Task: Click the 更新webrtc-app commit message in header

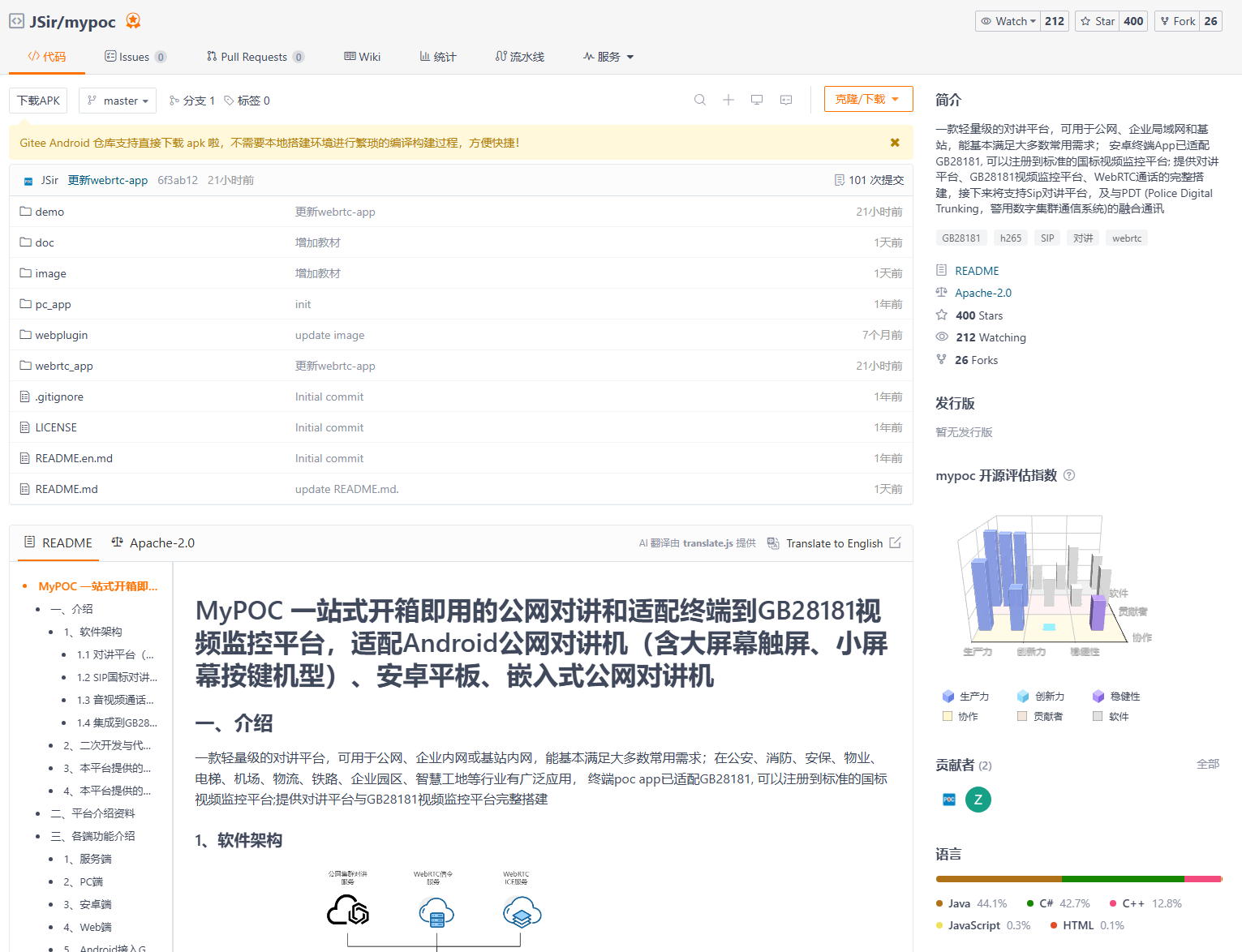Action: click(108, 180)
